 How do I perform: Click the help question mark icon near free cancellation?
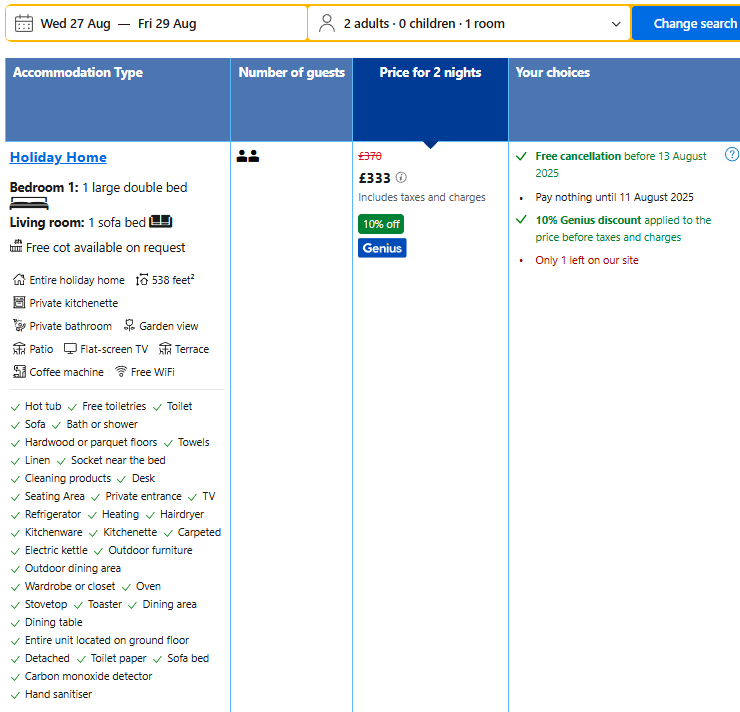tap(732, 154)
